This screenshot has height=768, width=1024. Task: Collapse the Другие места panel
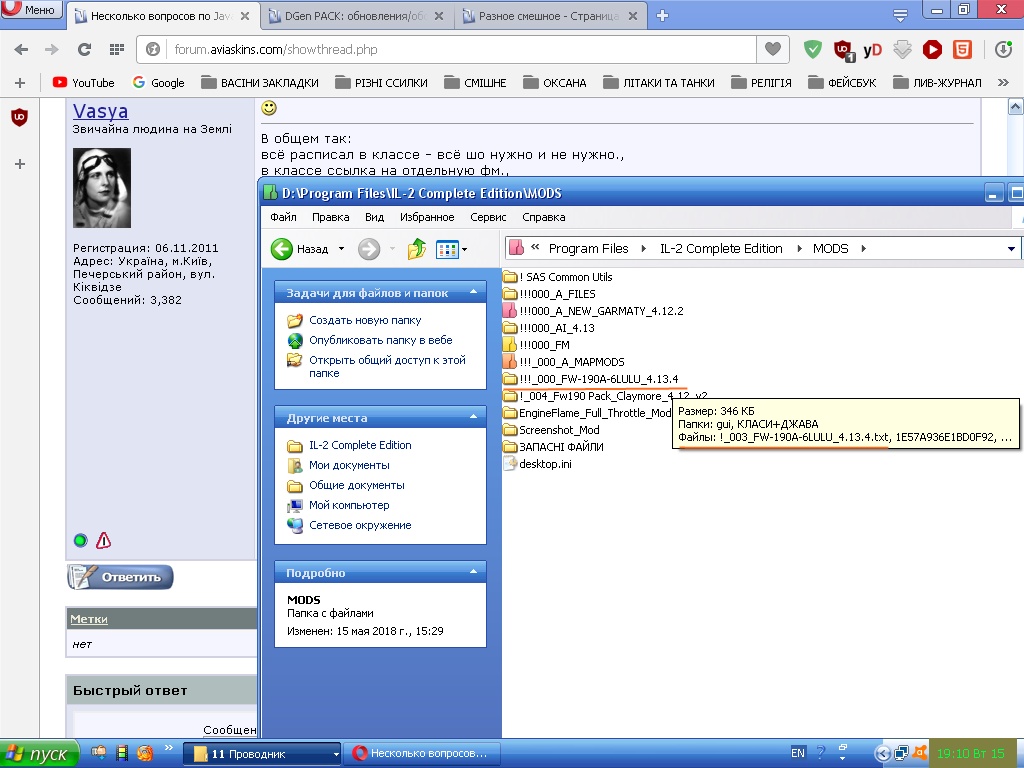tap(473, 417)
